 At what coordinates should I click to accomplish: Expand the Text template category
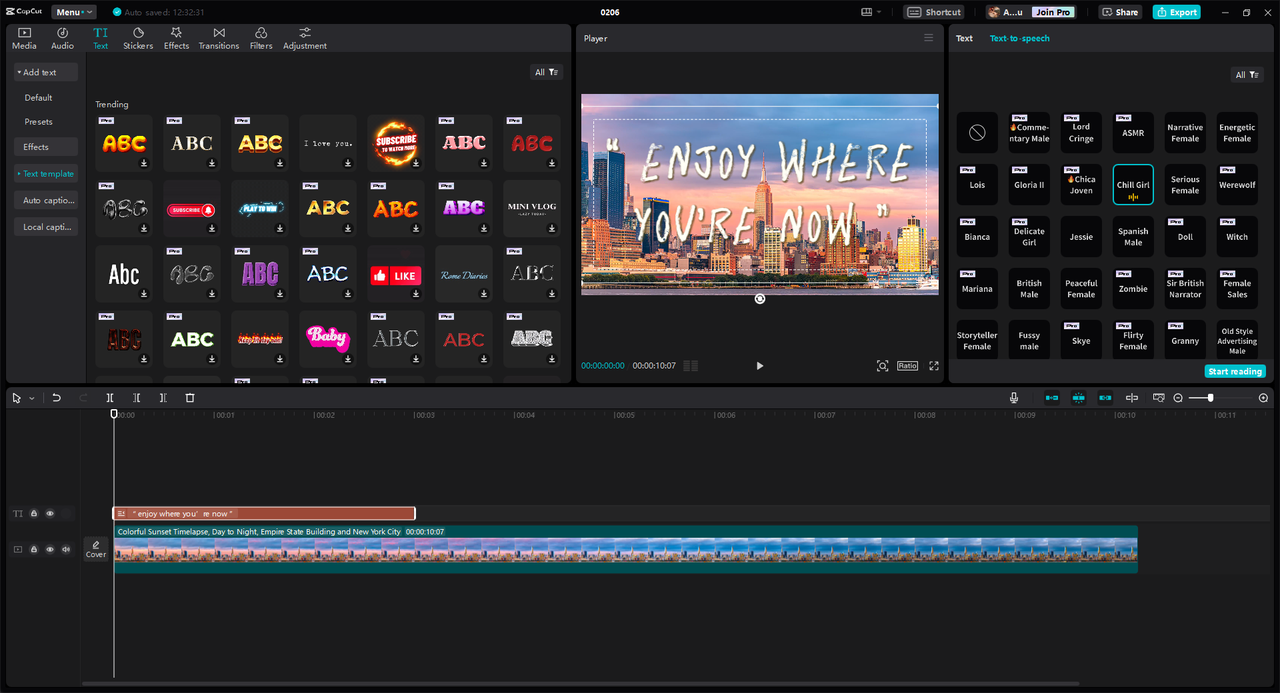(x=46, y=173)
